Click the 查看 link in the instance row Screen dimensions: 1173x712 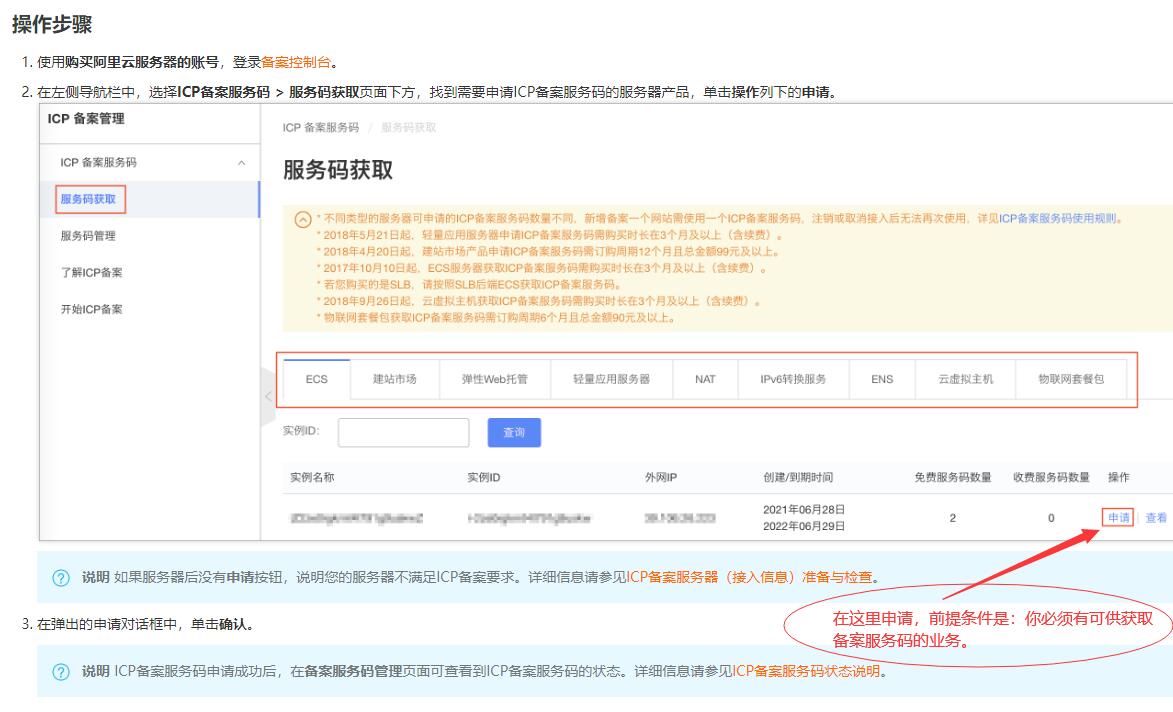click(1155, 518)
